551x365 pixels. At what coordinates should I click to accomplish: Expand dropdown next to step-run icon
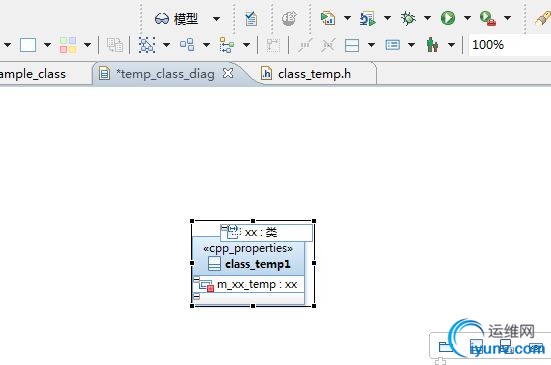tap(387, 18)
